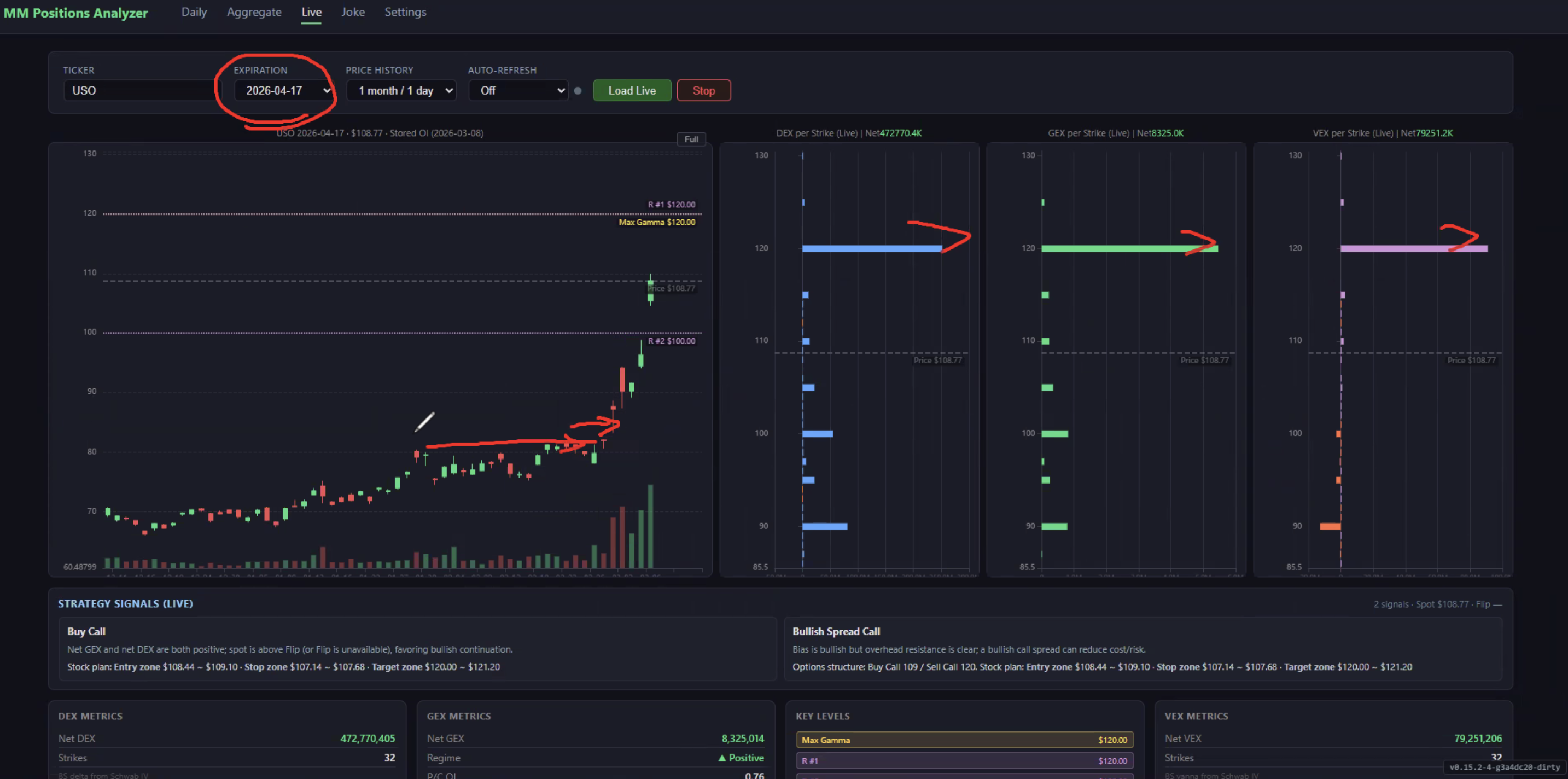Click the Bullish Spread Call signal title
1568x779 pixels.
(836, 632)
